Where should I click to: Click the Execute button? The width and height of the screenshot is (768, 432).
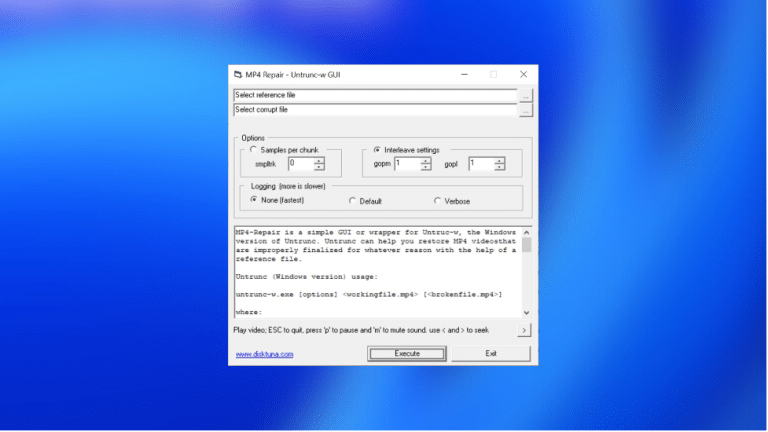[x=407, y=354]
